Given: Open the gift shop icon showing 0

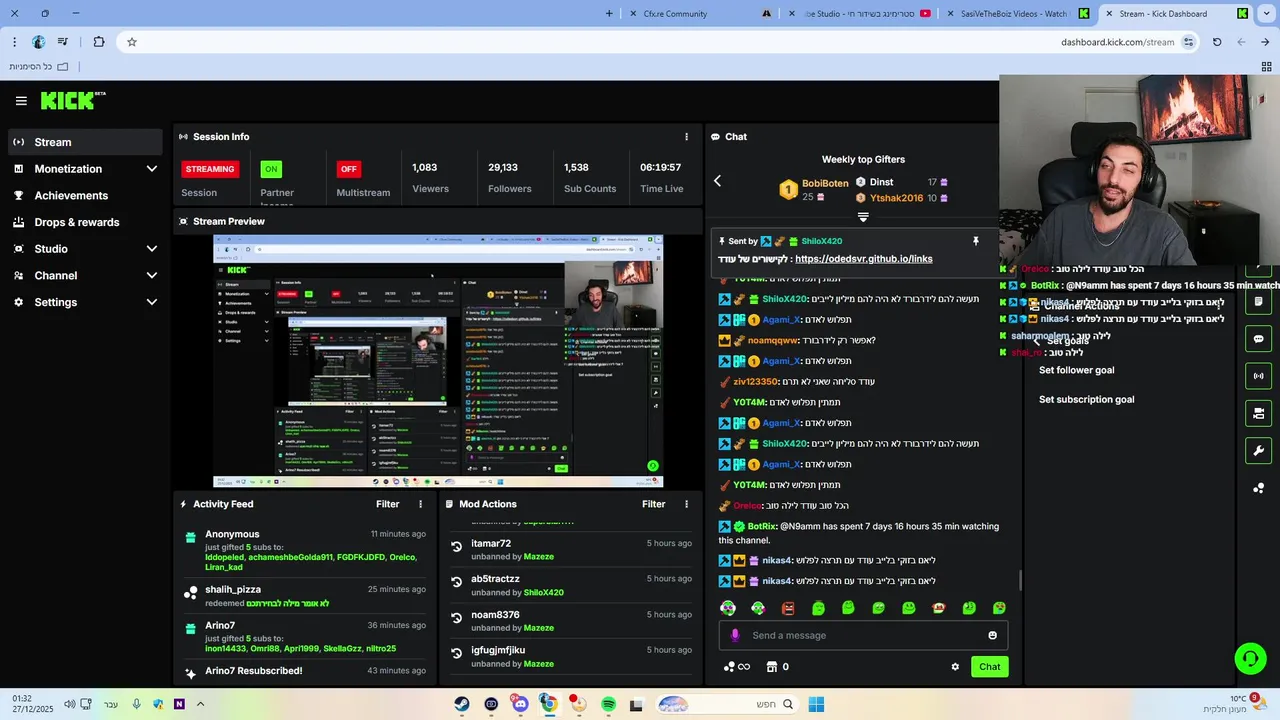Looking at the screenshot, I should pyautogui.click(x=778, y=667).
